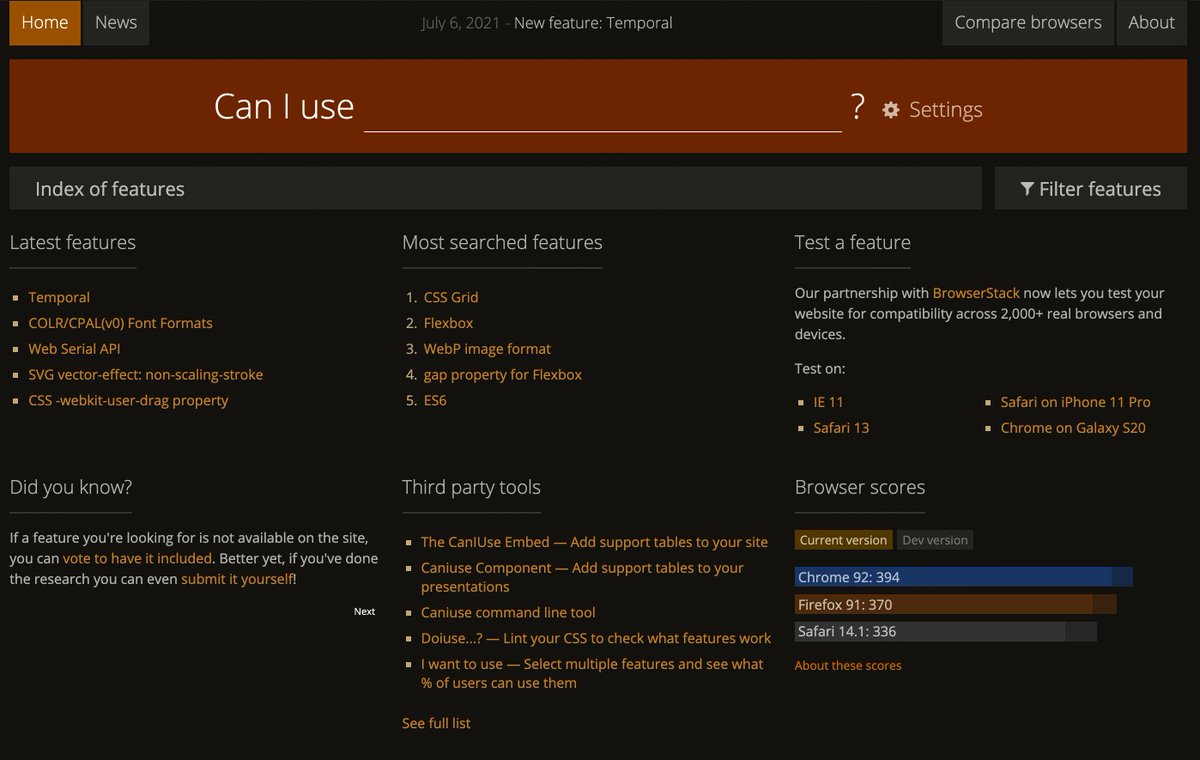Open CSS -webkit-user-drag property
The image size is (1200, 760).
click(128, 400)
